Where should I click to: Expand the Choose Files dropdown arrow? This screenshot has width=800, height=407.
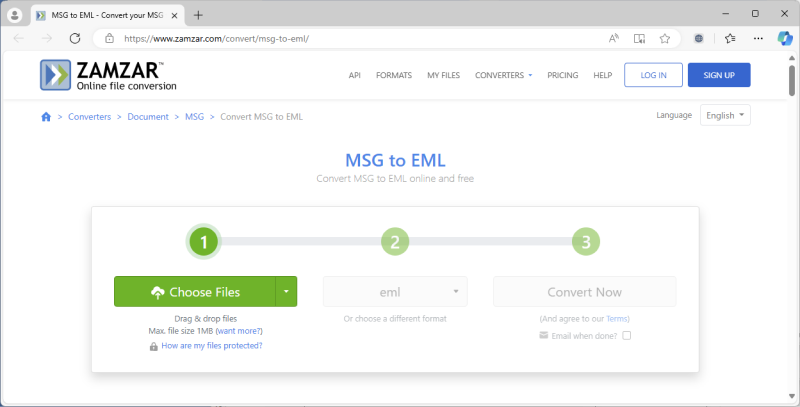(286, 292)
